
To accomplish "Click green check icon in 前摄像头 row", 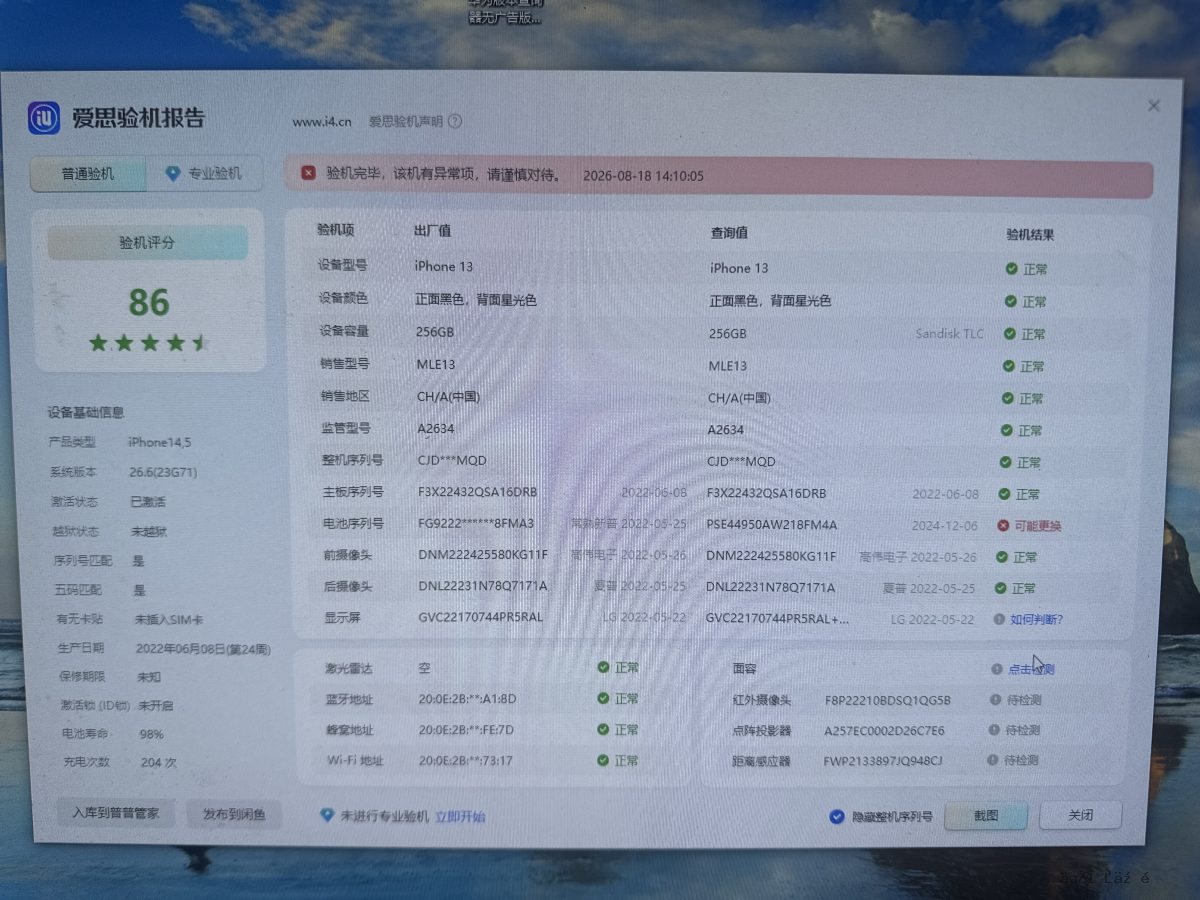I will 1001,557.
